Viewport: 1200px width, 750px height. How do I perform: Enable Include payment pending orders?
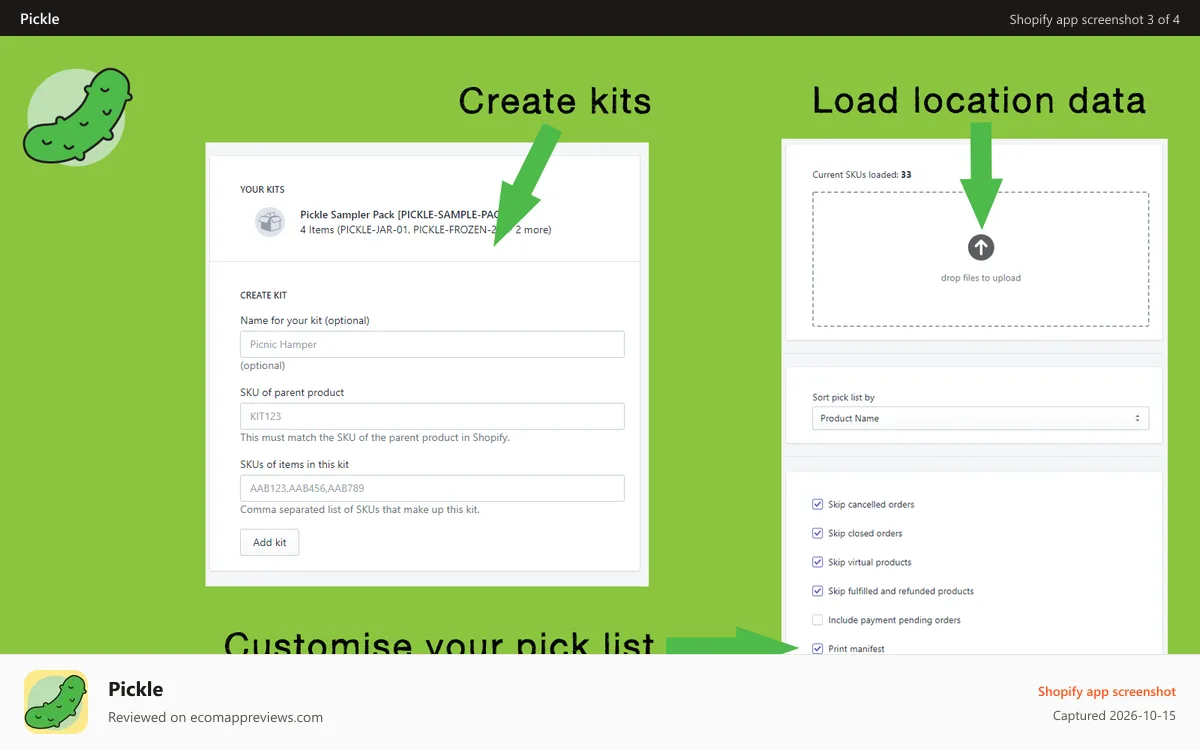coord(818,620)
